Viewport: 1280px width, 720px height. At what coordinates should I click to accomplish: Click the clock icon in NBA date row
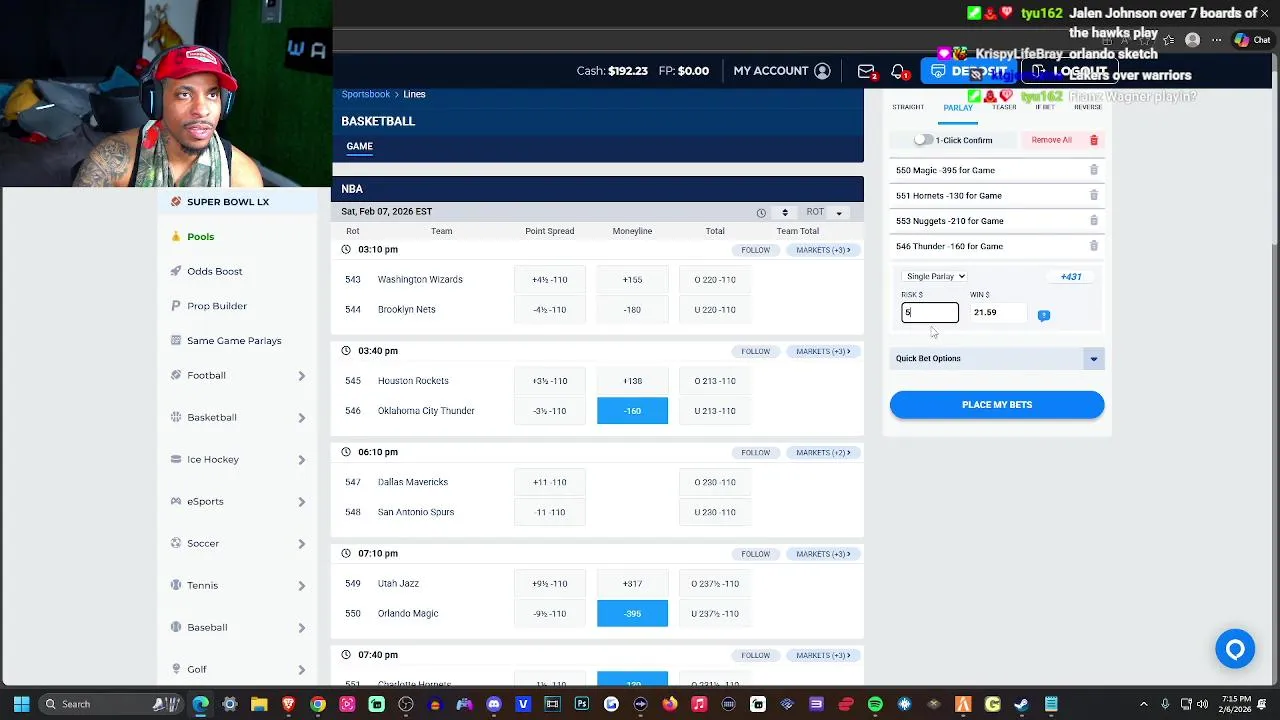point(761,212)
